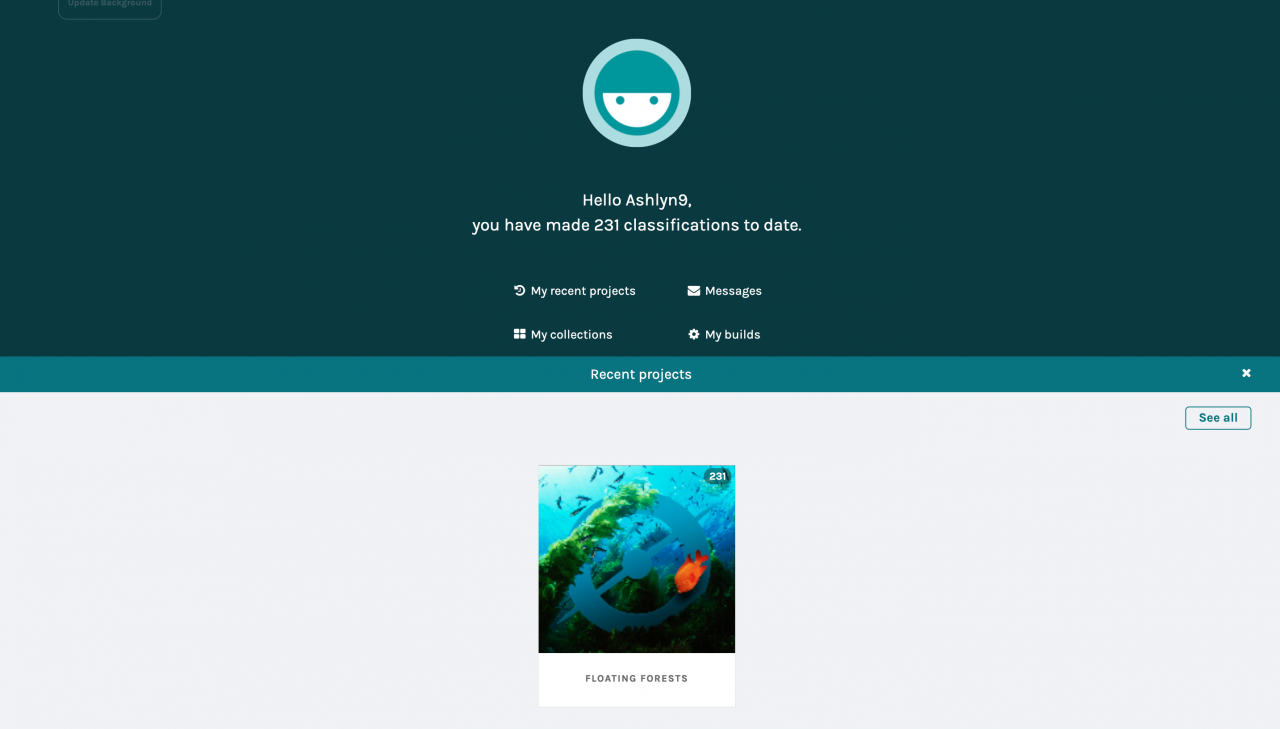Click the grid icon beside My collections
This screenshot has width=1280, height=729.
coord(520,335)
